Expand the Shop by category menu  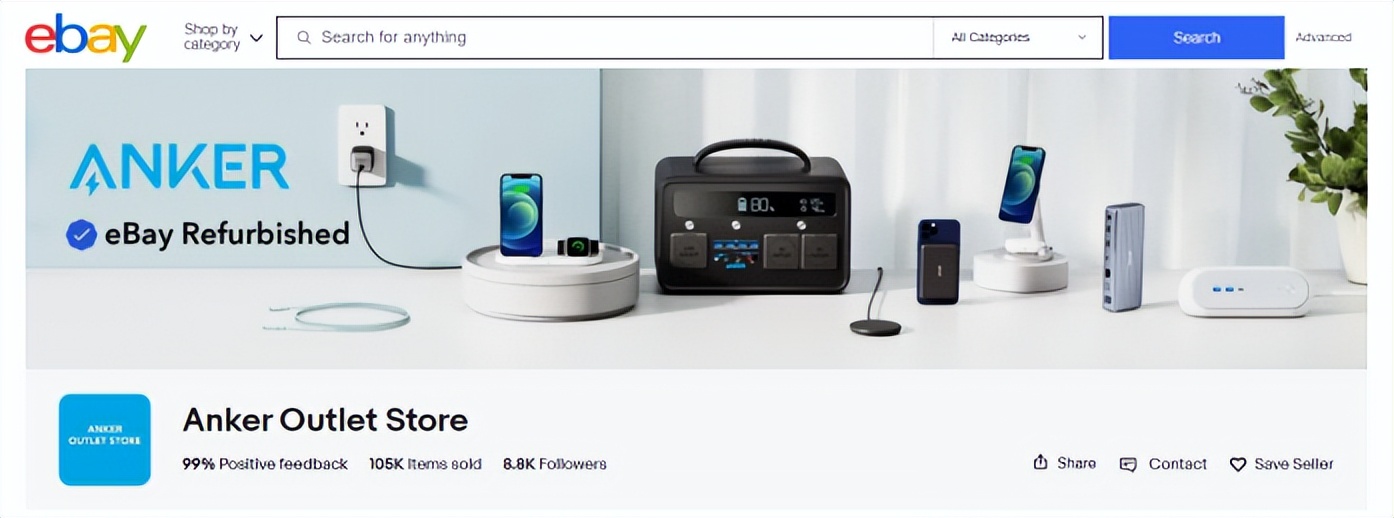[223, 37]
